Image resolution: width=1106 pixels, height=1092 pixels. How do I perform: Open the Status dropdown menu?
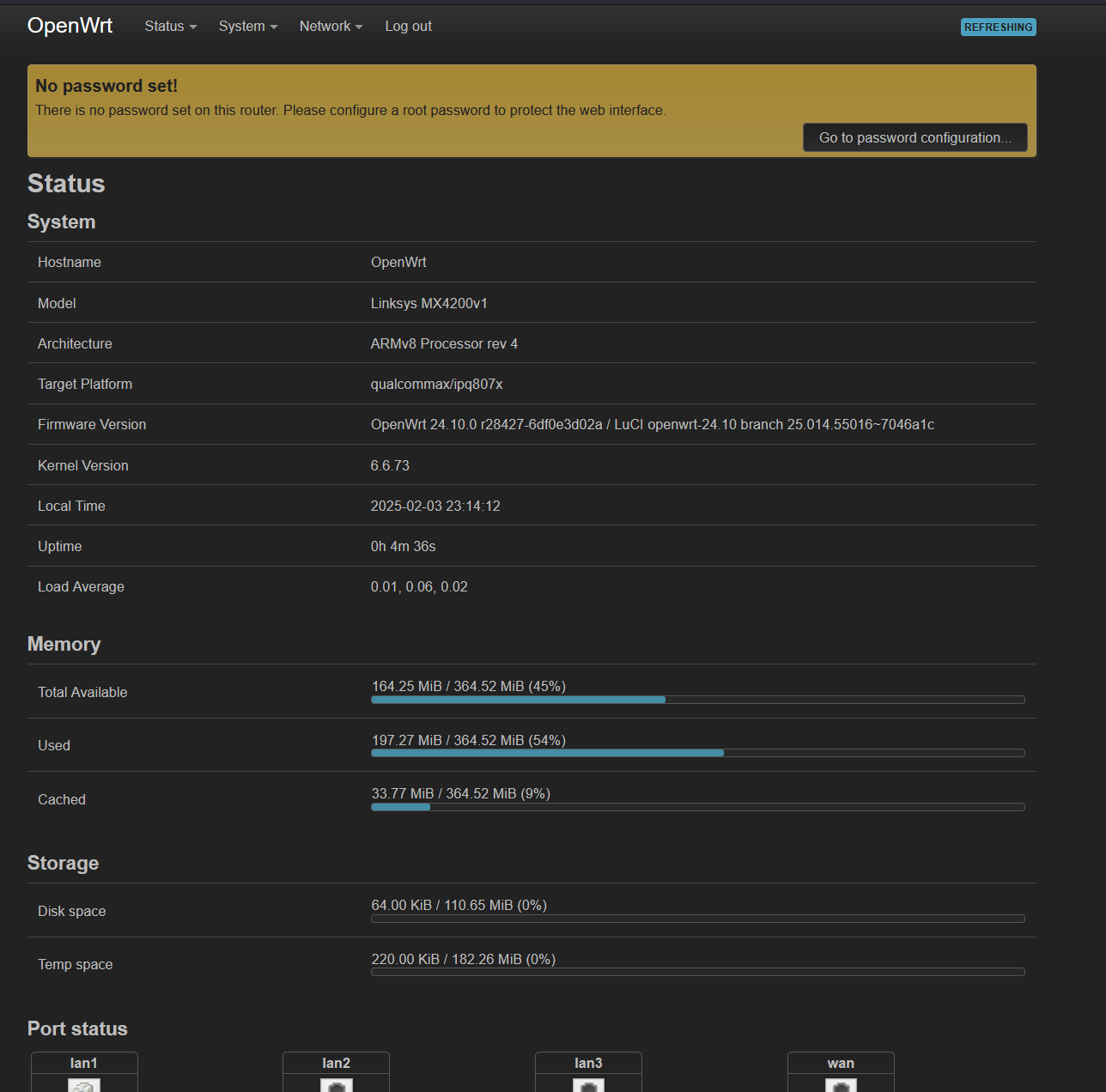click(x=170, y=27)
